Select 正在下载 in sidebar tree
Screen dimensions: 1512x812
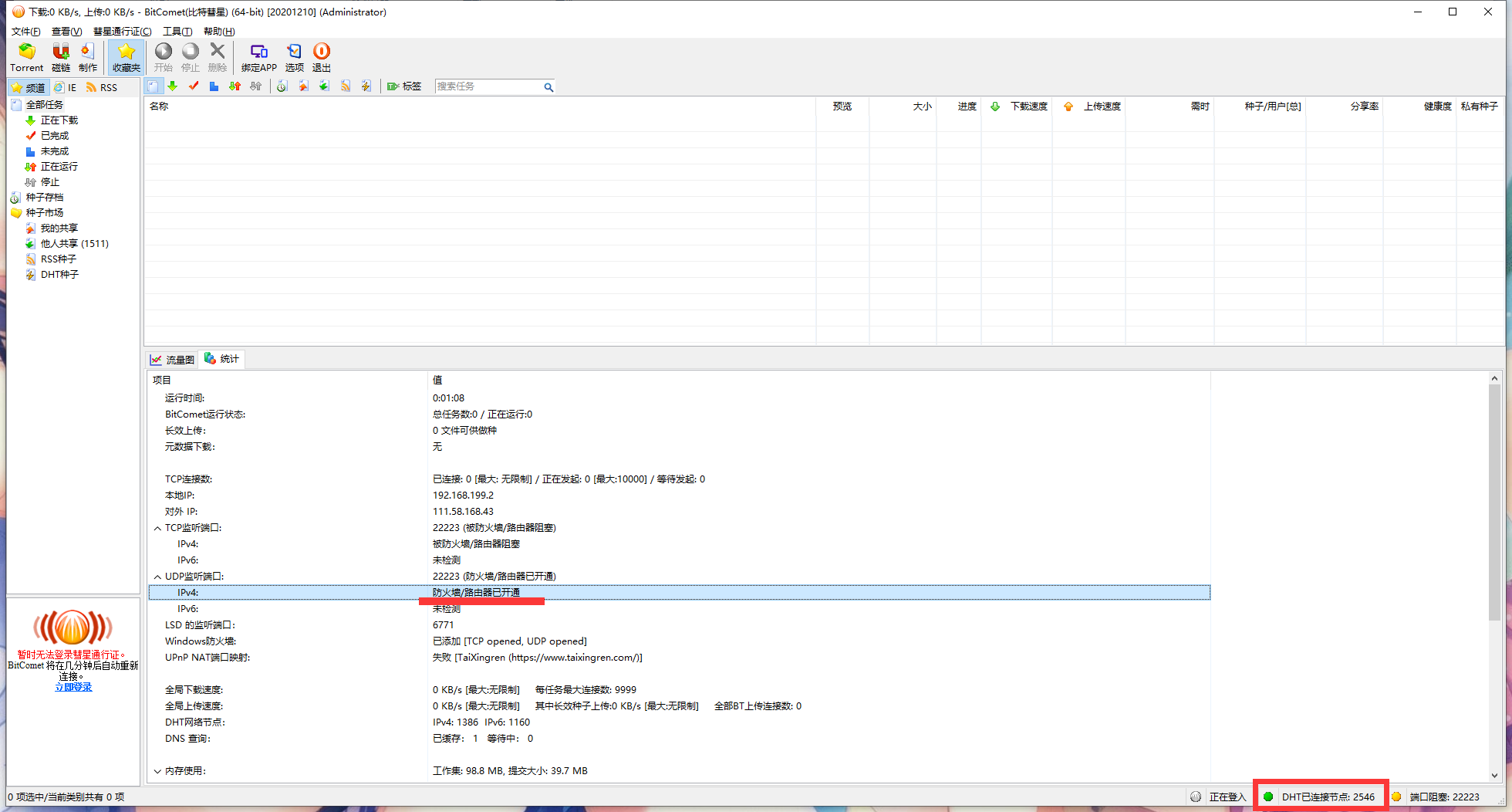click(59, 120)
